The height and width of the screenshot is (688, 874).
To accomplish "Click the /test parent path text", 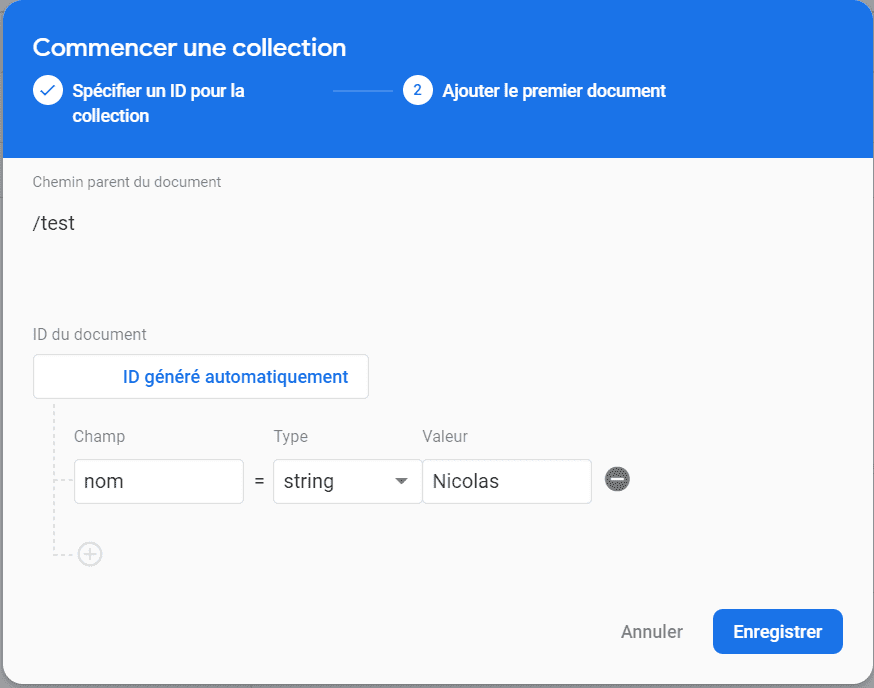I will coord(54,224).
